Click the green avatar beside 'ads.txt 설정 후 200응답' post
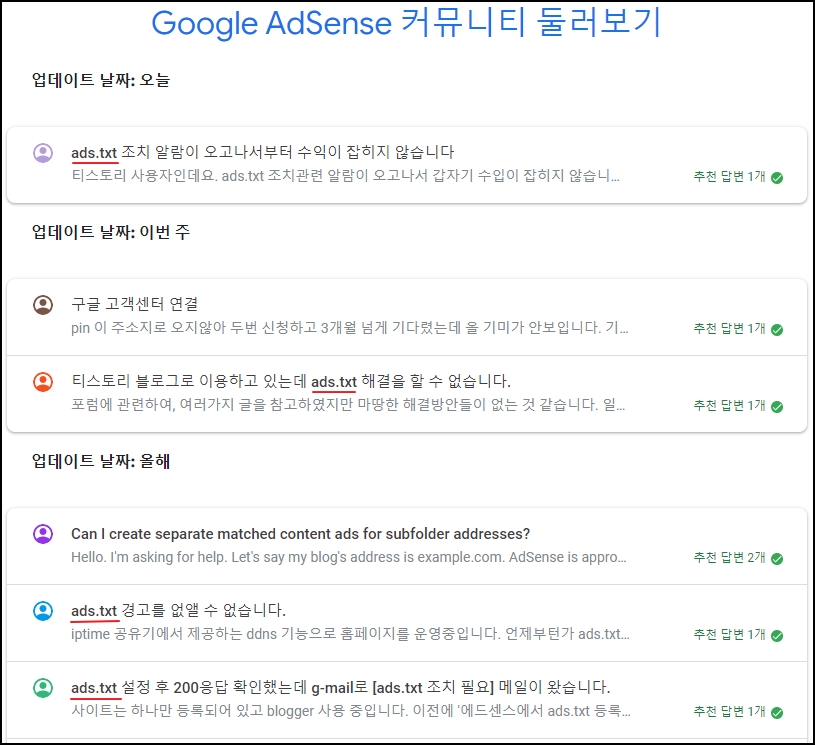This screenshot has height=745, width=815. click(x=43, y=687)
